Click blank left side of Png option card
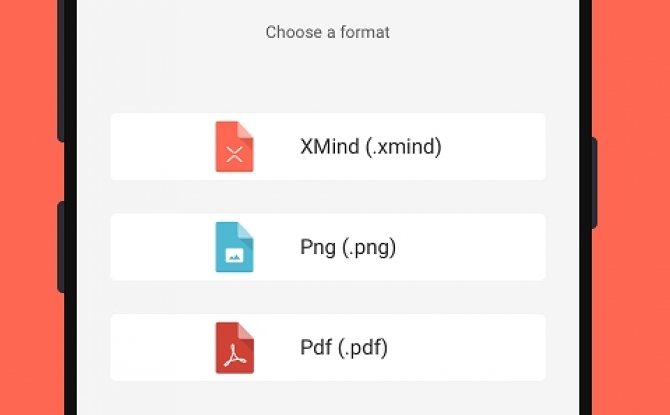The height and width of the screenshot is (415, 670). [162, 247]
